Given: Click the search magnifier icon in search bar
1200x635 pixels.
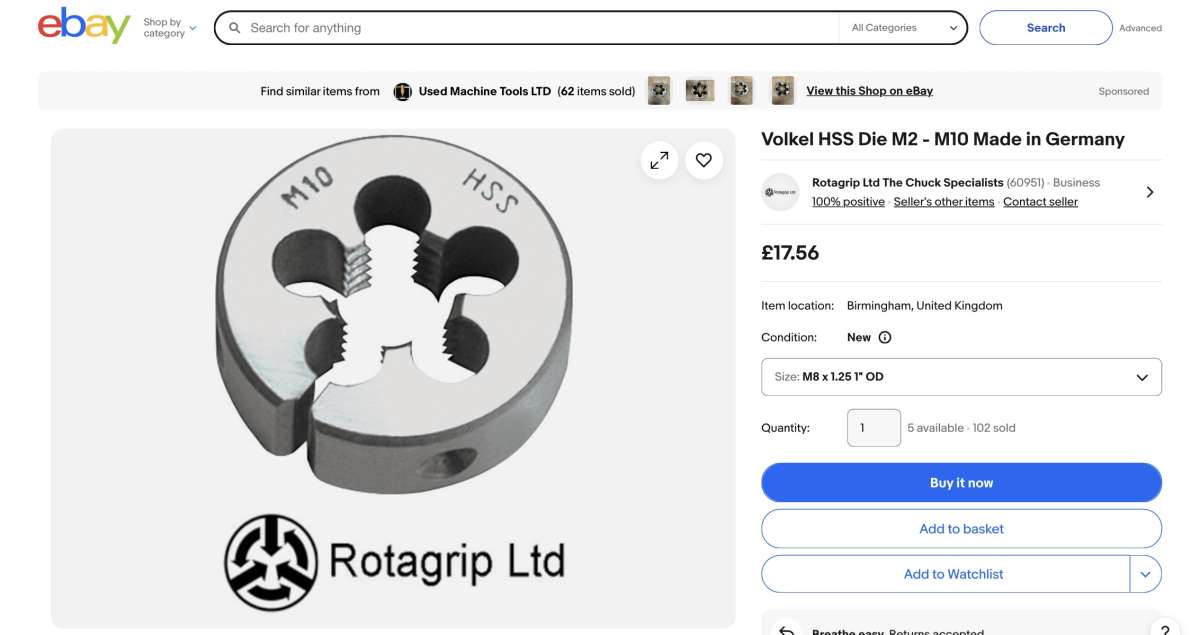Looking at the screenshot, I should [235, 28].
